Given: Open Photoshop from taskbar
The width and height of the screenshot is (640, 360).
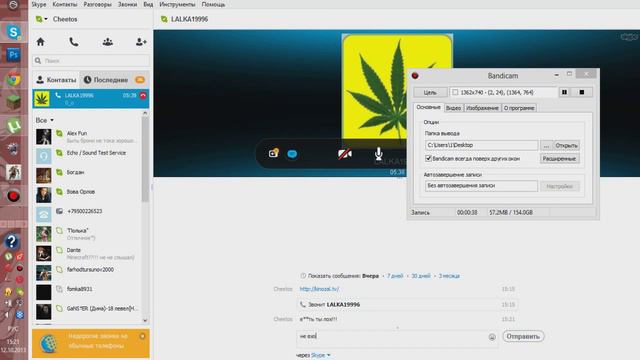Looking at the screenshot, I should coord(13,55).
